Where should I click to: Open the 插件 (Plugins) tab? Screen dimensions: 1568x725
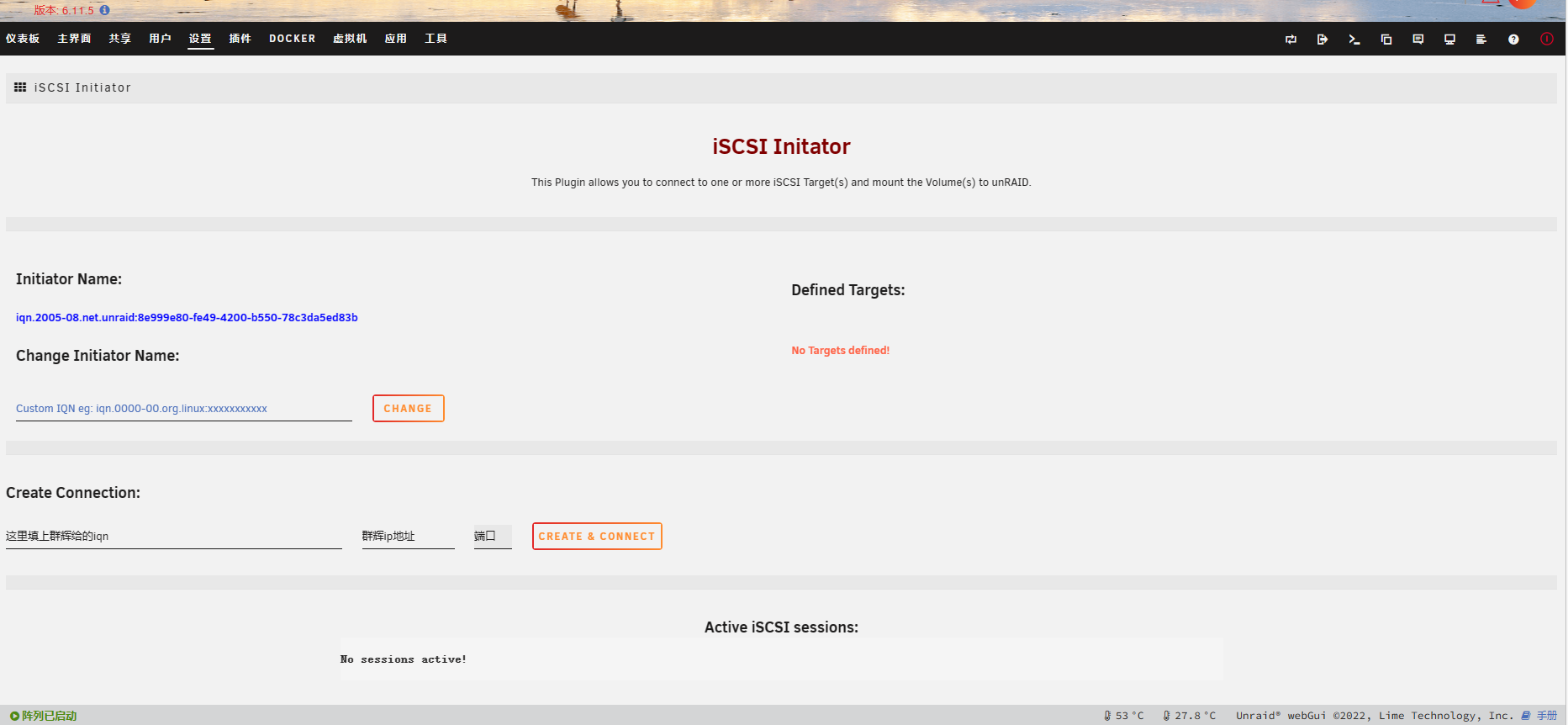[240, 39]
